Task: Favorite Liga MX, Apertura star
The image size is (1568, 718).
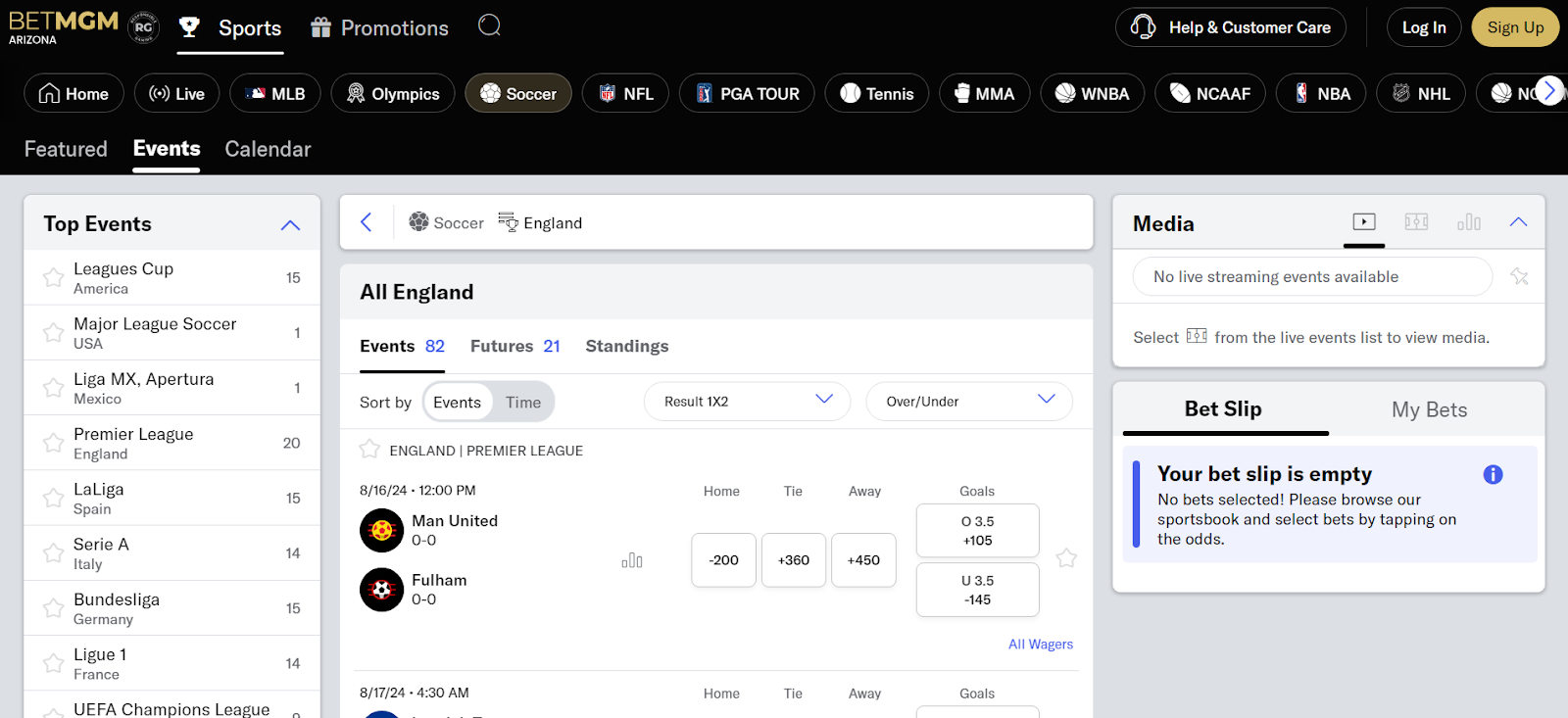Action: pos(53,388)
